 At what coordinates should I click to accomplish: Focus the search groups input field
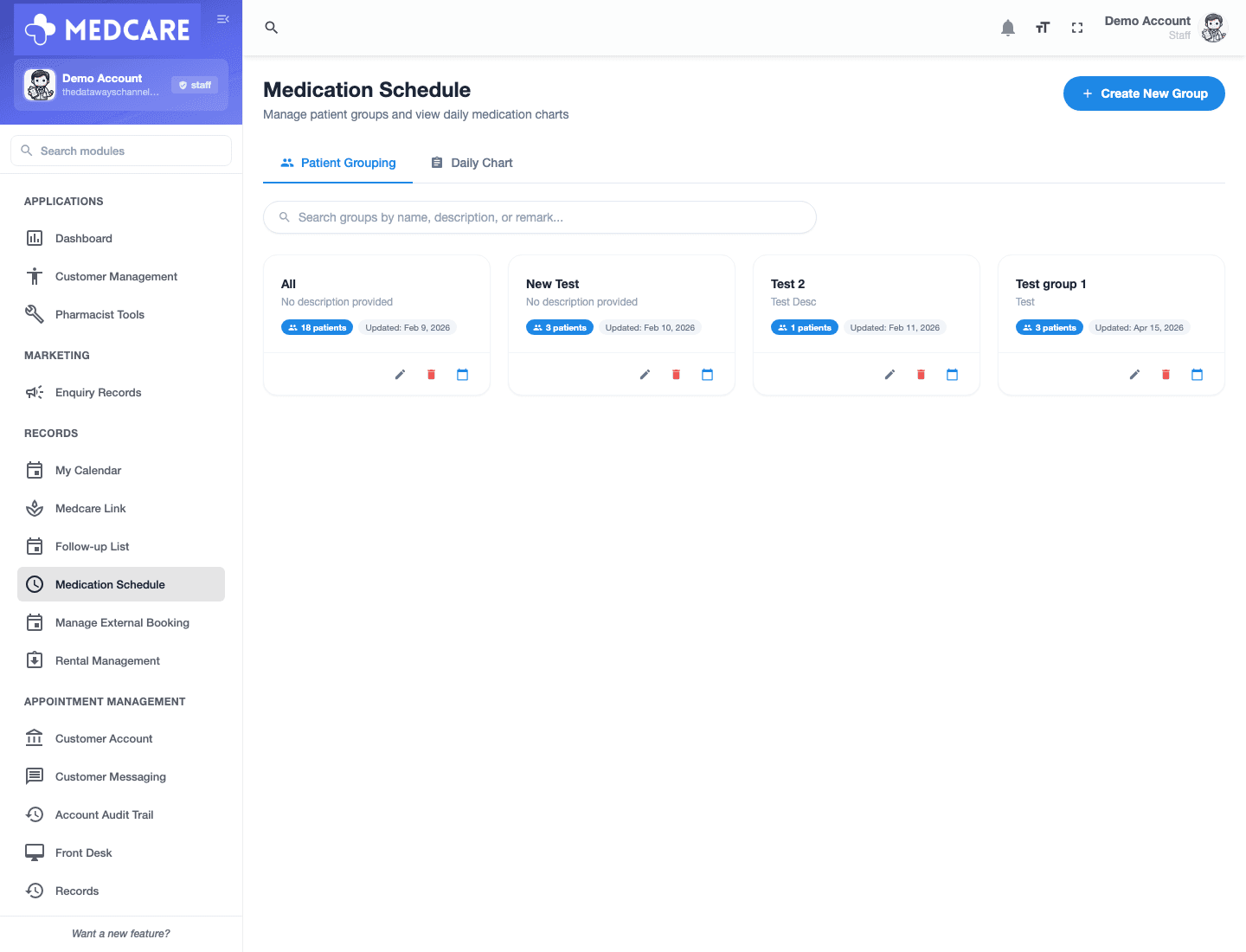click(x=540, y=217)
